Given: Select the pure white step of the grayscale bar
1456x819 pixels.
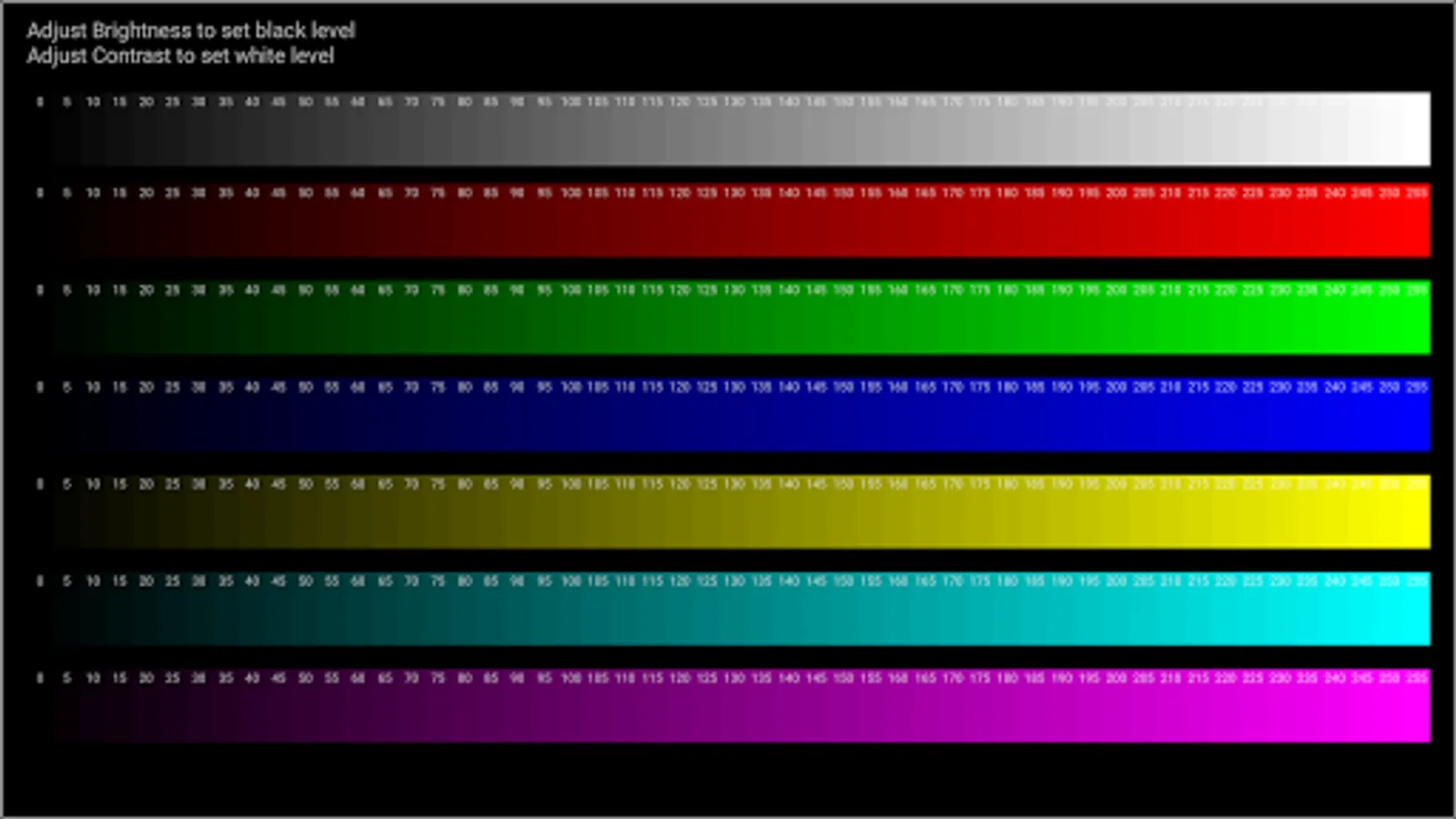Looking at the screenshot, I should pos(1417,129).
